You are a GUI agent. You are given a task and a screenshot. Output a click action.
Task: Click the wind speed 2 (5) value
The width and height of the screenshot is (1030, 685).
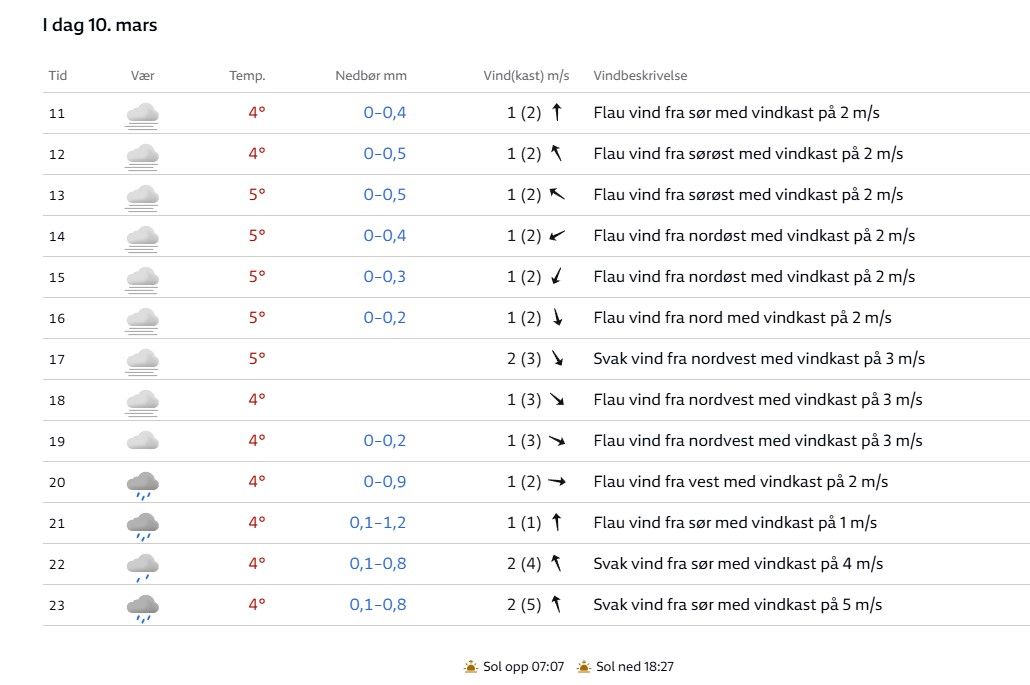[x=524, y=605]
